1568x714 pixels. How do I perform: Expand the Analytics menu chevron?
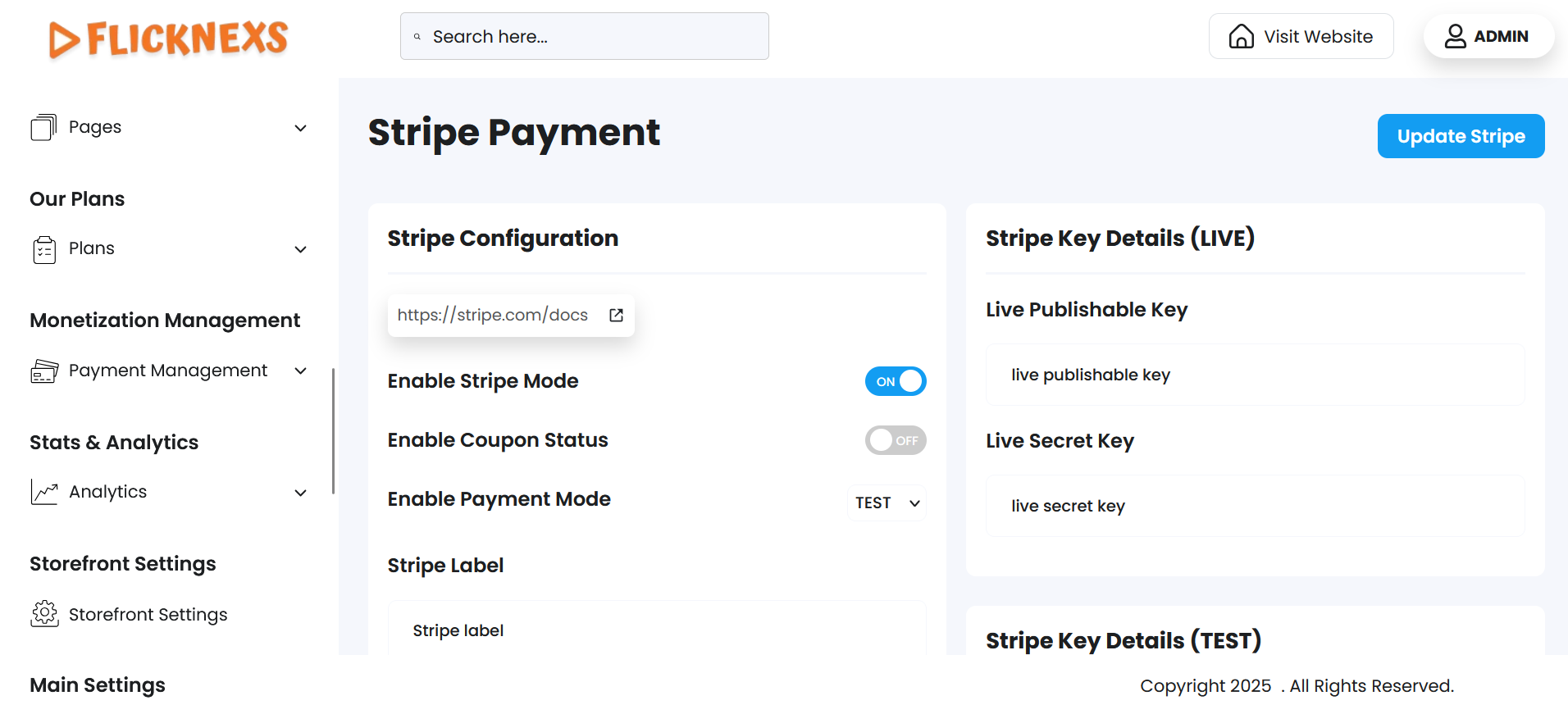(x=301, y=493)
